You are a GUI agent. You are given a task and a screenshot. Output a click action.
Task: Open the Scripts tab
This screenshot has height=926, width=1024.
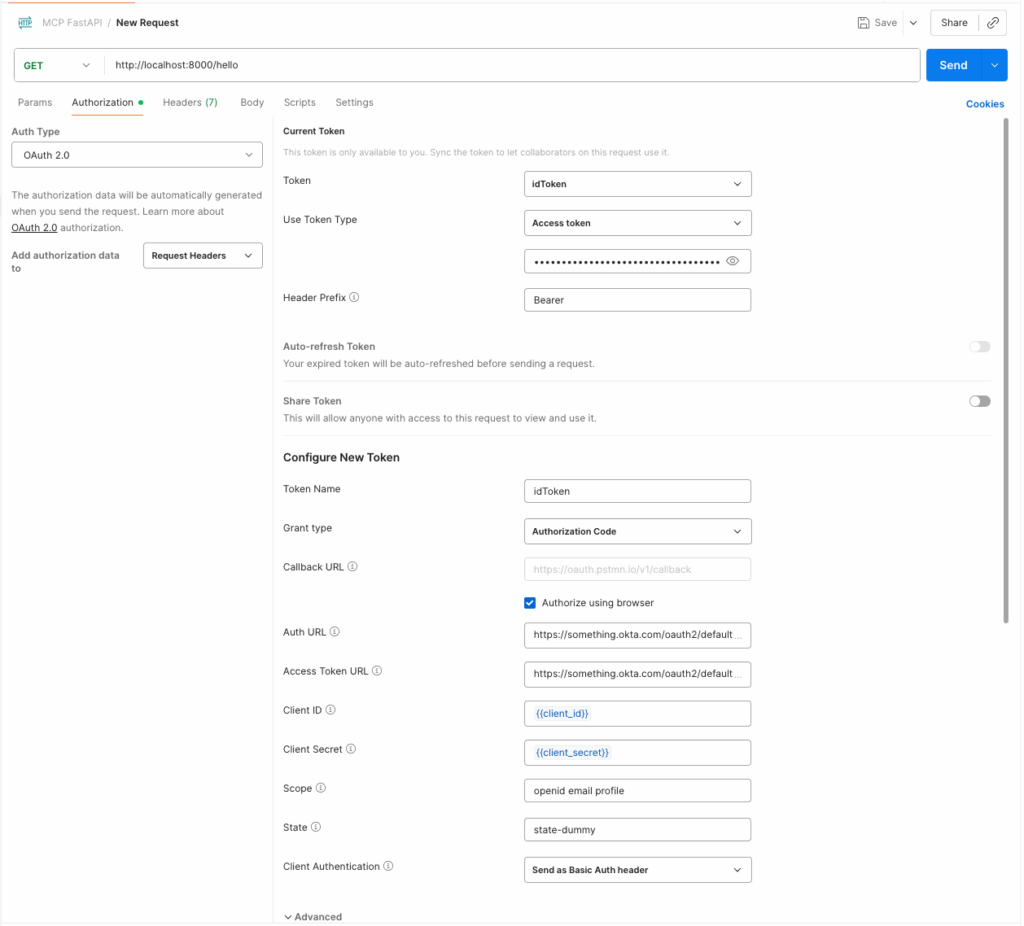(299, 102)
